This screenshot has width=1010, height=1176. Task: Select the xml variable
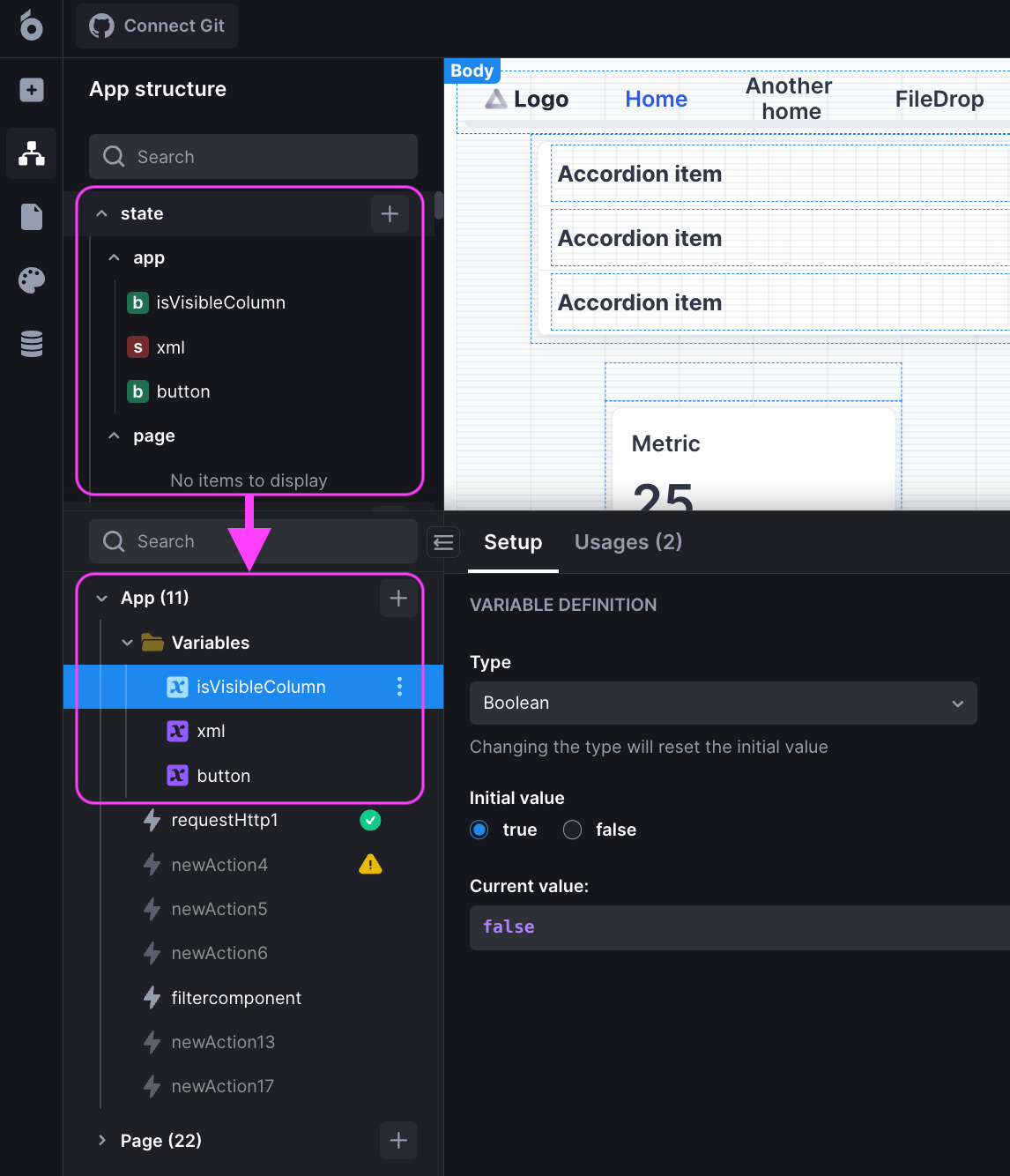click(211, 731)
